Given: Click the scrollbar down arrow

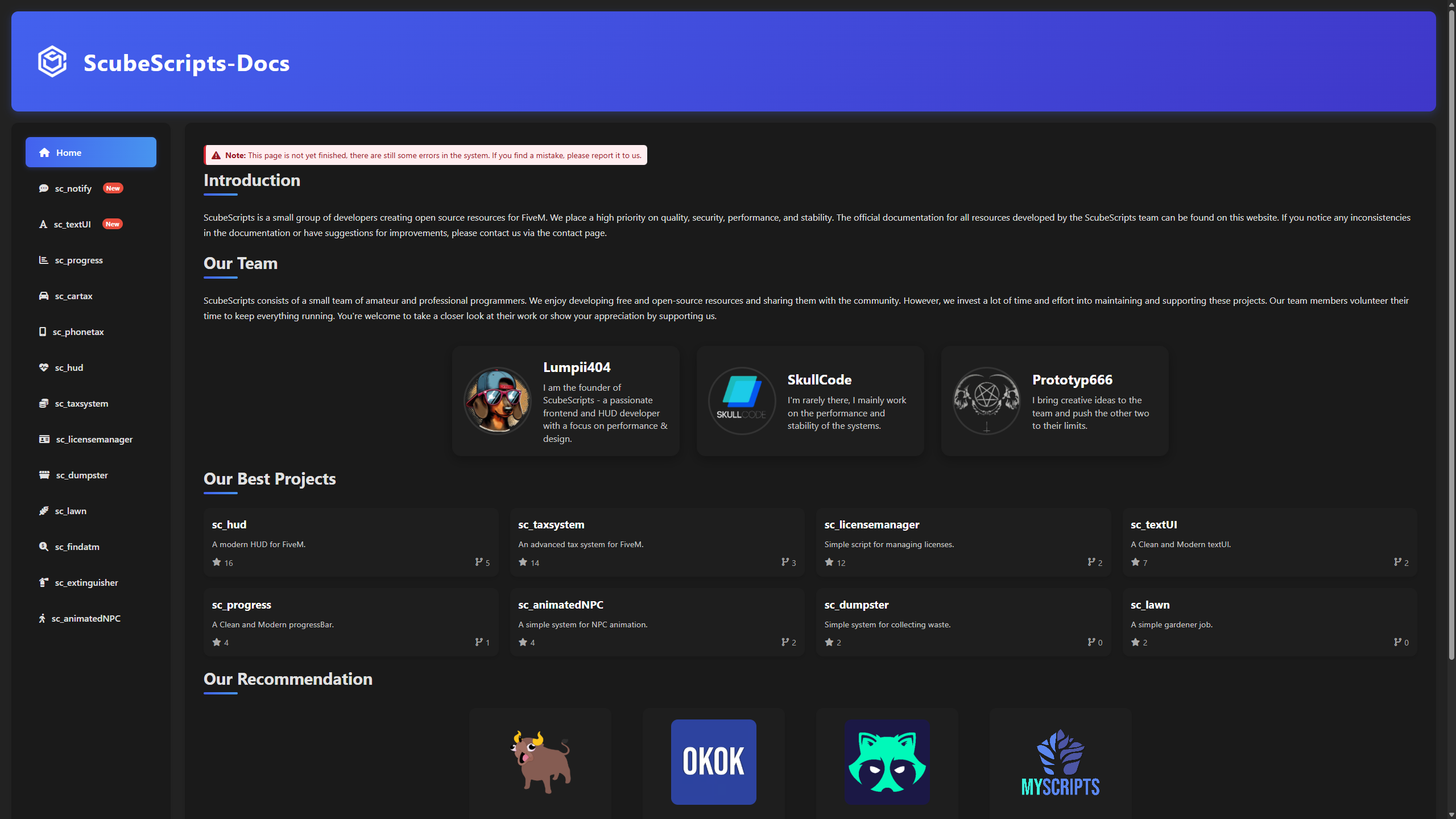Looking at the screenshot, I should [1451, 814].
